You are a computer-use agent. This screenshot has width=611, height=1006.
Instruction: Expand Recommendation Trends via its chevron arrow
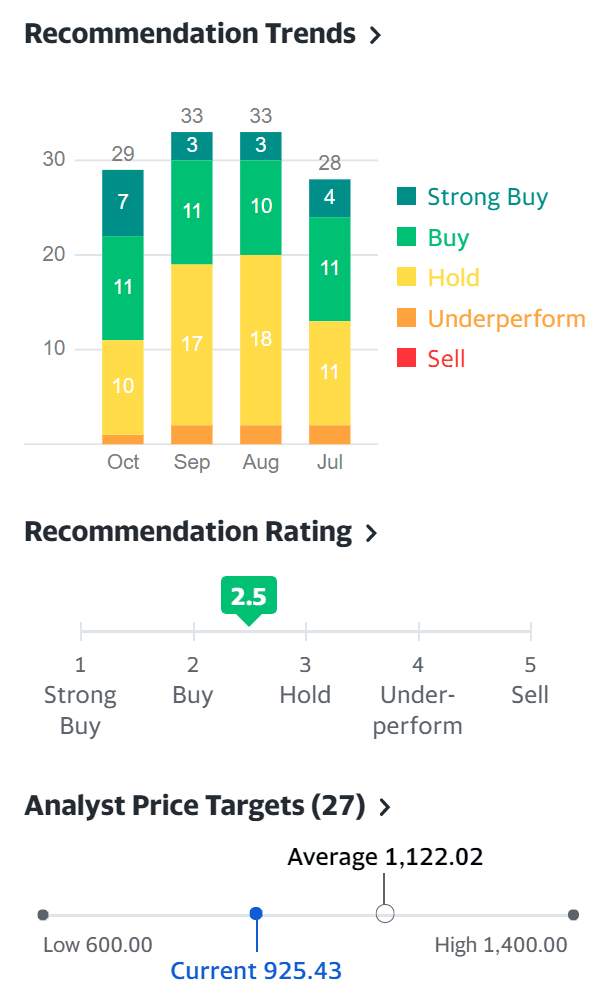pyautogui.click(x=376, y=35)
